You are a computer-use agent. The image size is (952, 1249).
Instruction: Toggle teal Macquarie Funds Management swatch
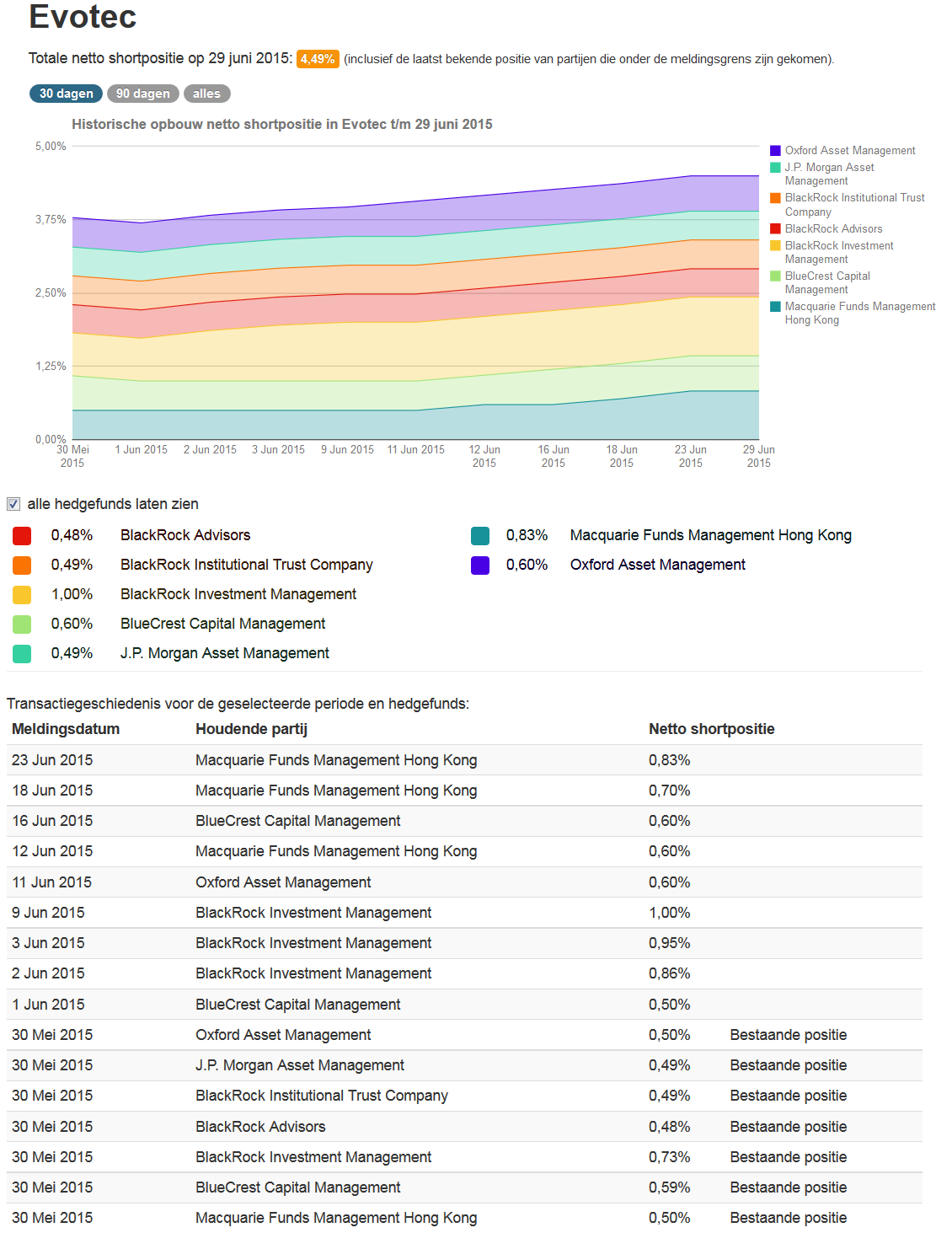click(480, 535)
